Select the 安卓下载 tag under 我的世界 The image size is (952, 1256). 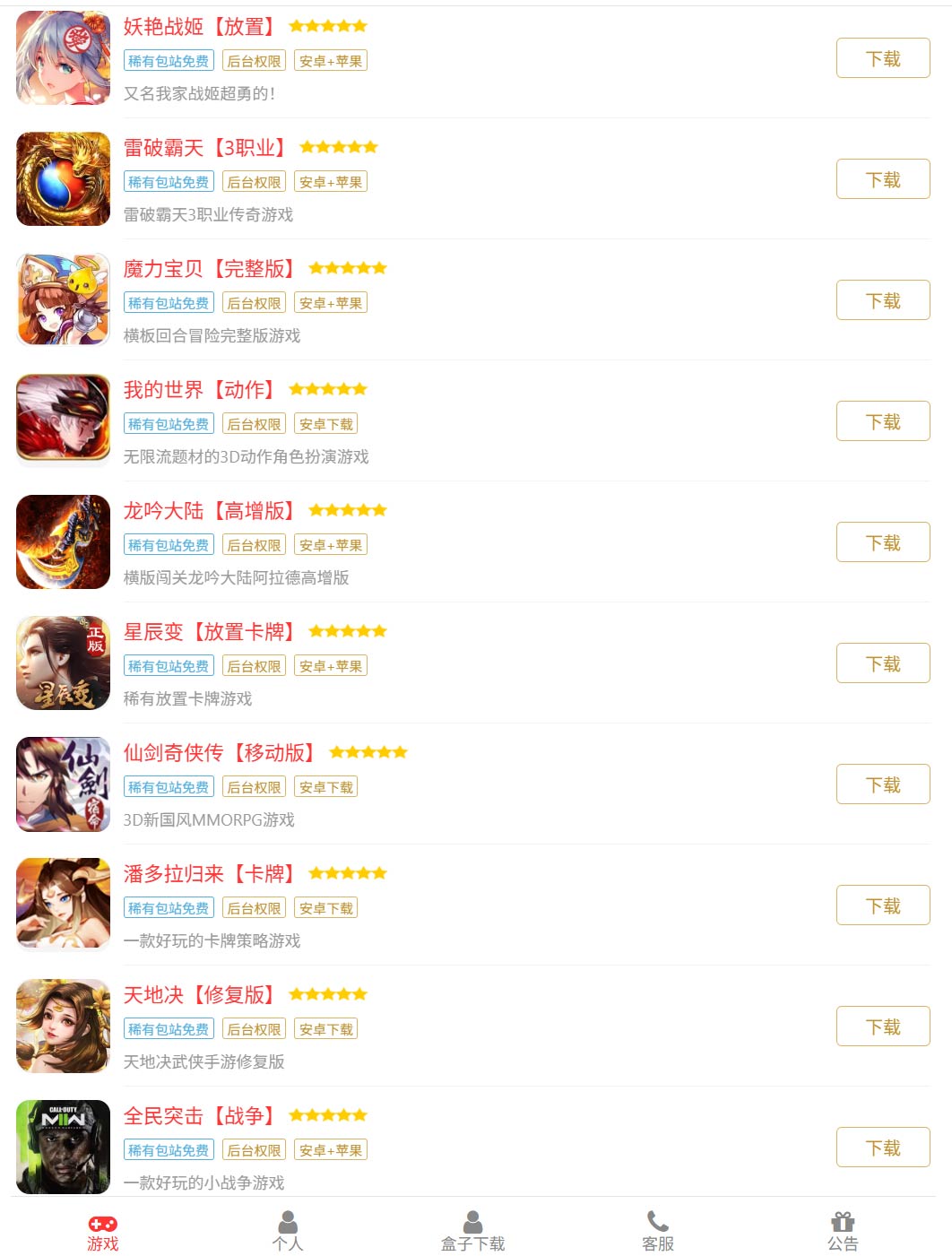pyautogui.click(x=326, y=424)
